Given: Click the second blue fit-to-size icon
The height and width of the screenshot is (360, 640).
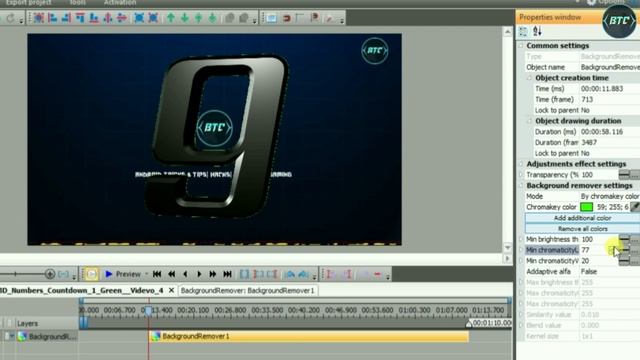Looking at the screenshot, I should click(x=153, y=18).
